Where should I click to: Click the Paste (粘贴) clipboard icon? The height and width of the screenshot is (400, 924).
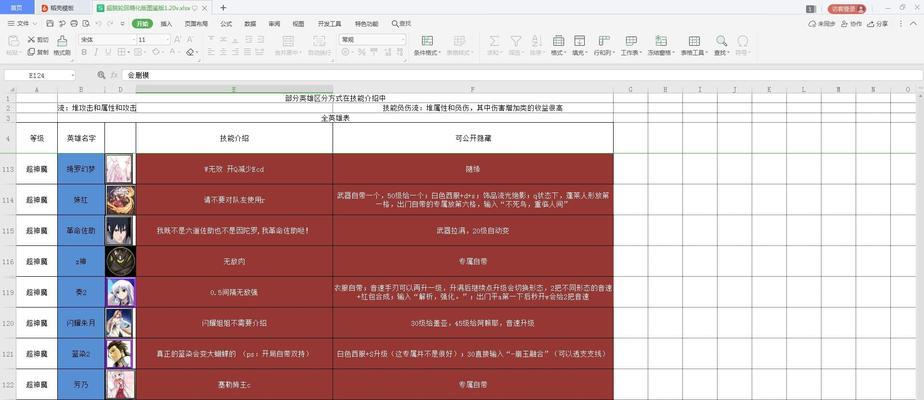click(x=13, y=41)
